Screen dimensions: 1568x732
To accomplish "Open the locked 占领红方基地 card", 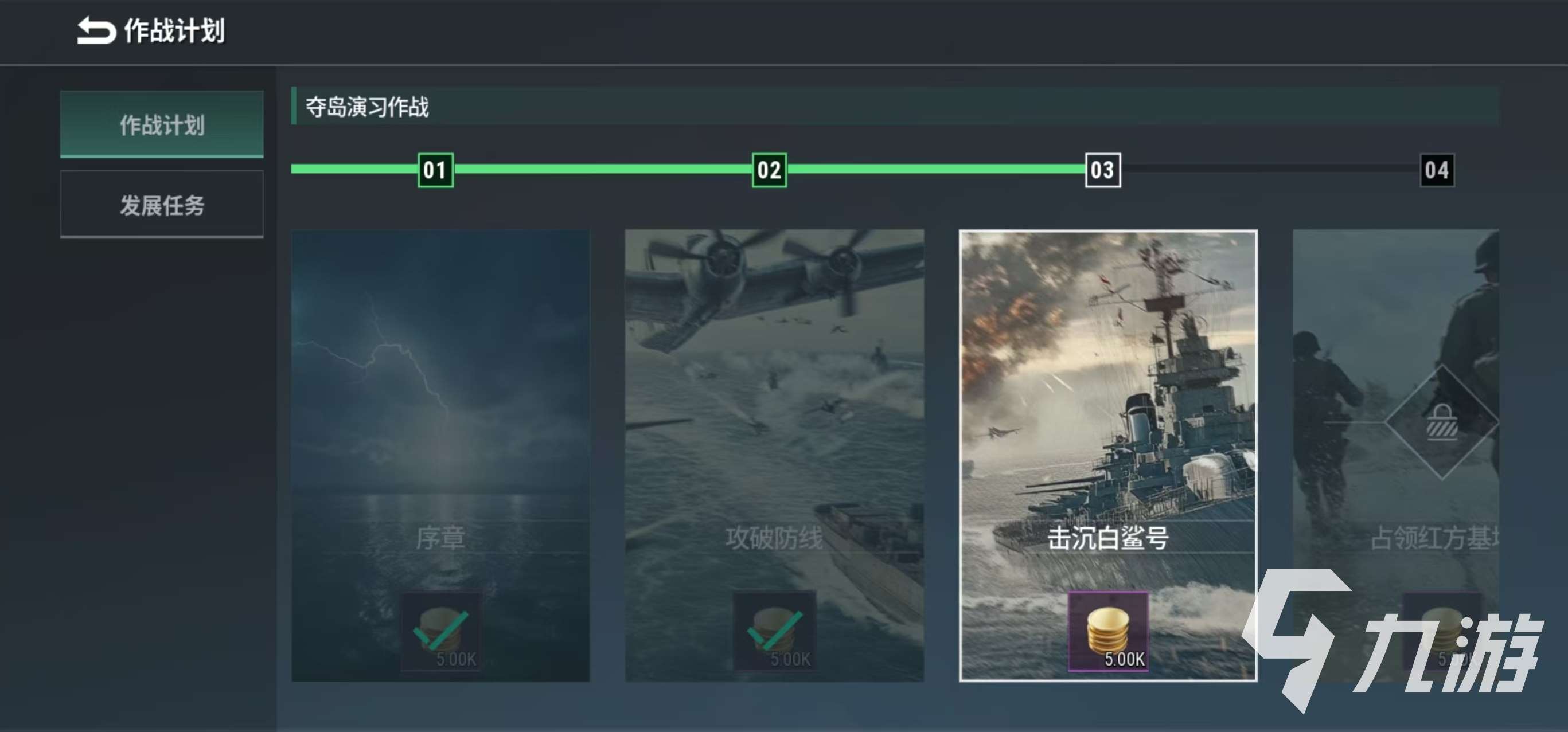I will 1396,455.
